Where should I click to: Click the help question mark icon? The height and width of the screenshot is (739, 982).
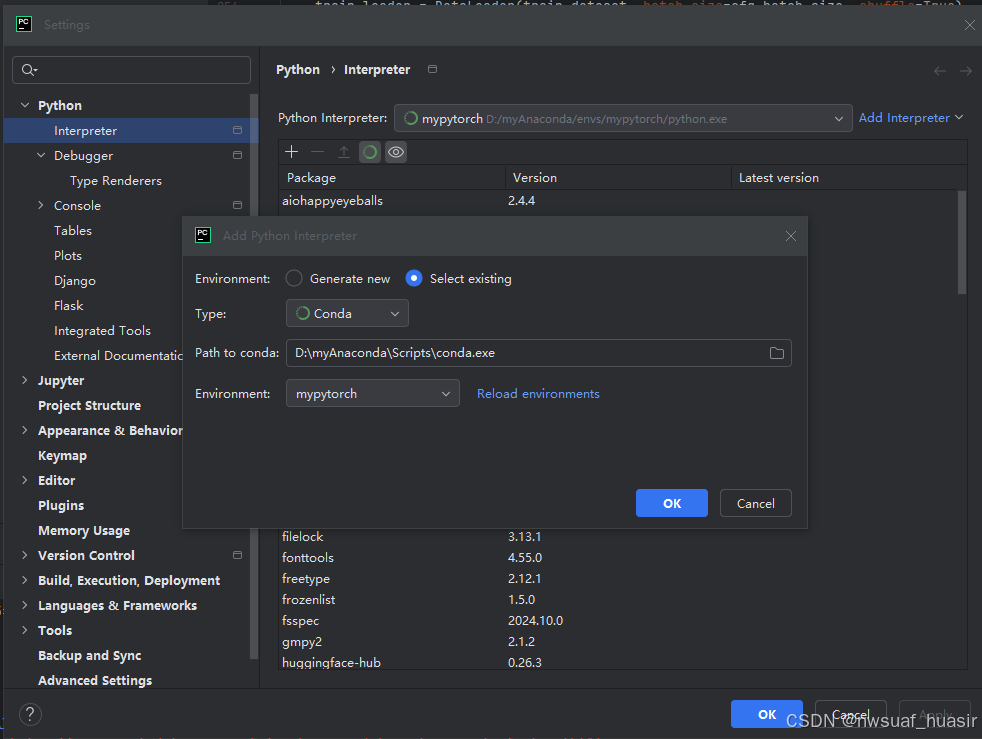[x=30, y=714]
